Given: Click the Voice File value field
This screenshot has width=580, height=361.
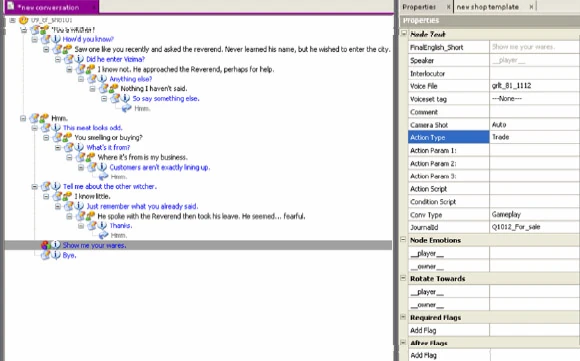Looking at the screenshot, I should 535,86.
